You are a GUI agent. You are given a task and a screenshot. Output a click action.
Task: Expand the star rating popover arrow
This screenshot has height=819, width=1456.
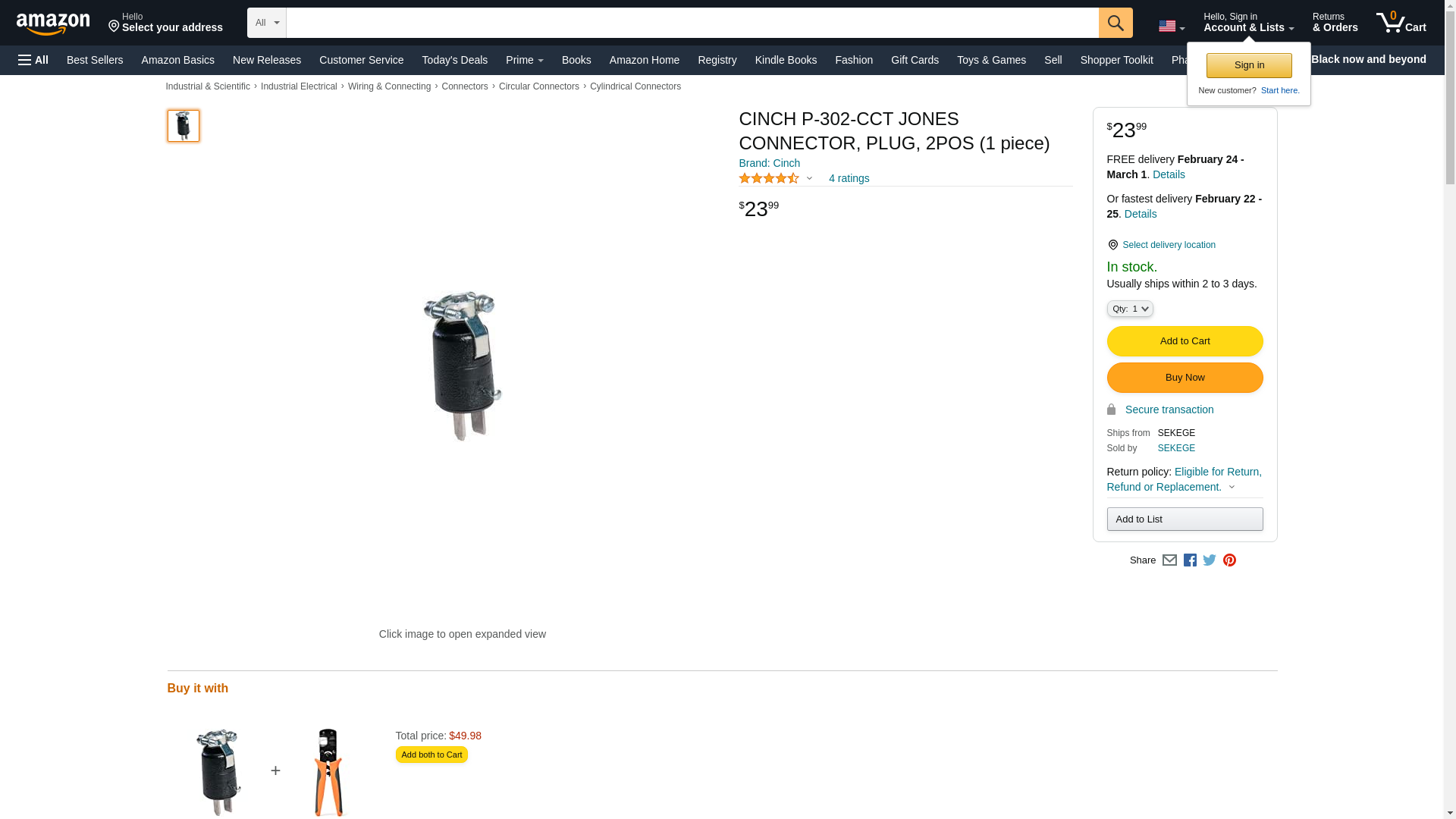pyautogui.click(x=809, y=179)
